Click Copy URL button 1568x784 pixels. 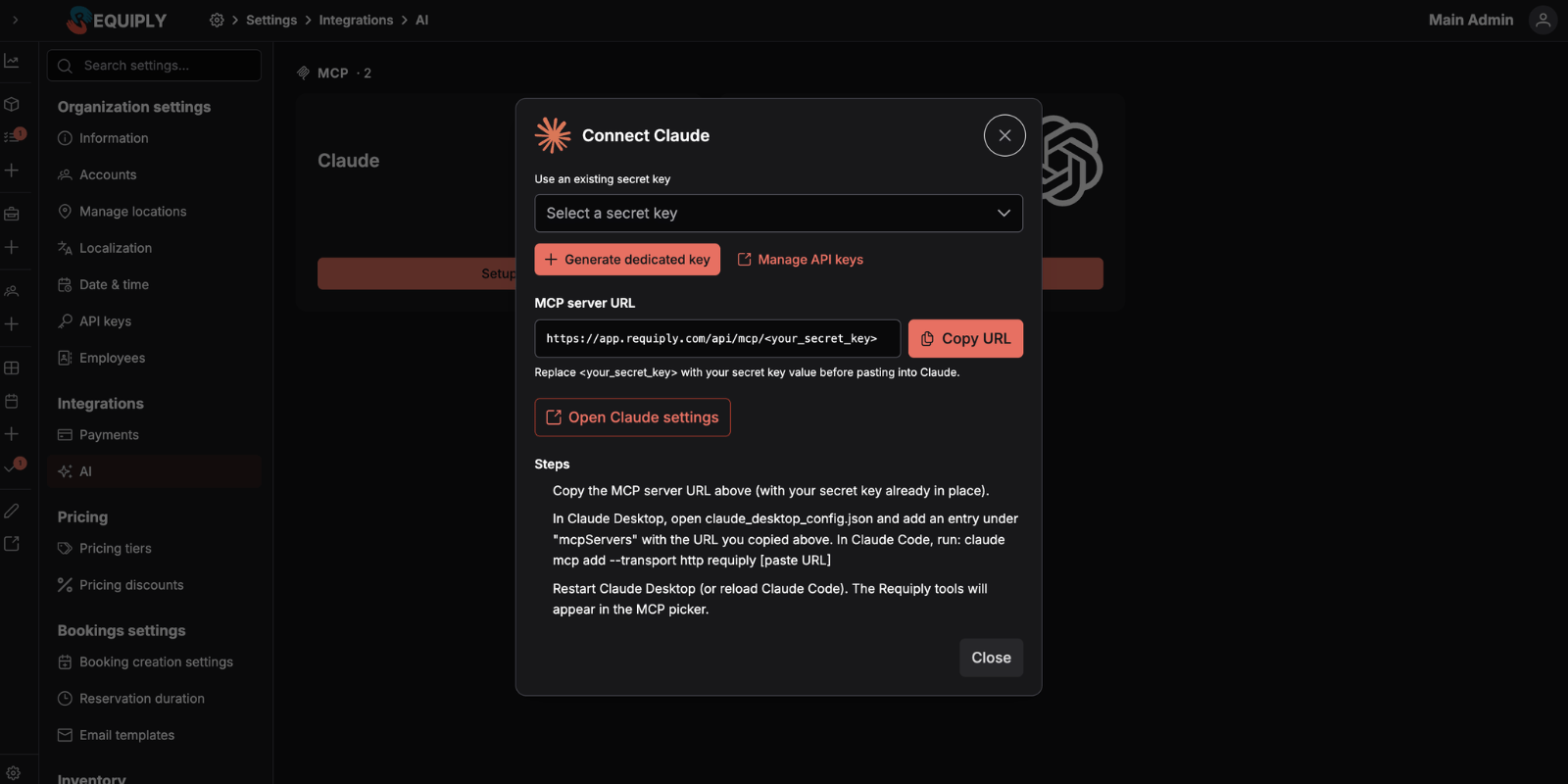tap(965, 338)
